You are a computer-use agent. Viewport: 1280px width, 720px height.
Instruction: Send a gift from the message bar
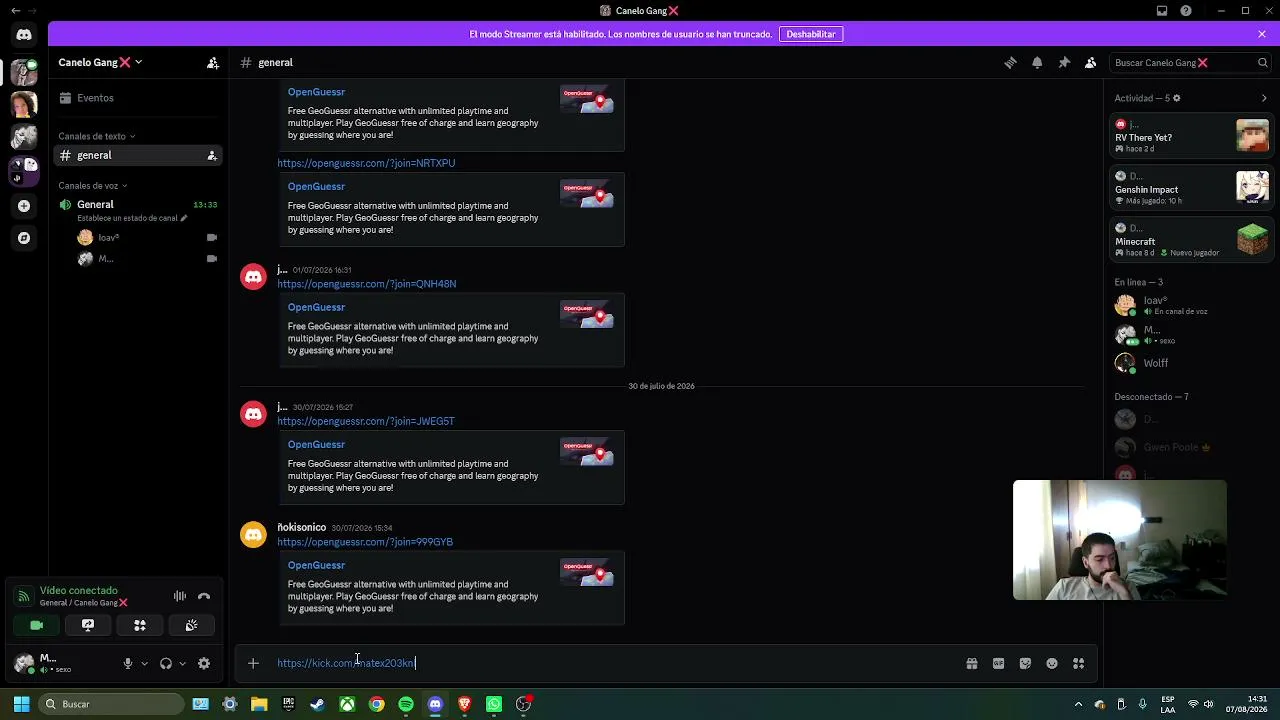[971, 663]
